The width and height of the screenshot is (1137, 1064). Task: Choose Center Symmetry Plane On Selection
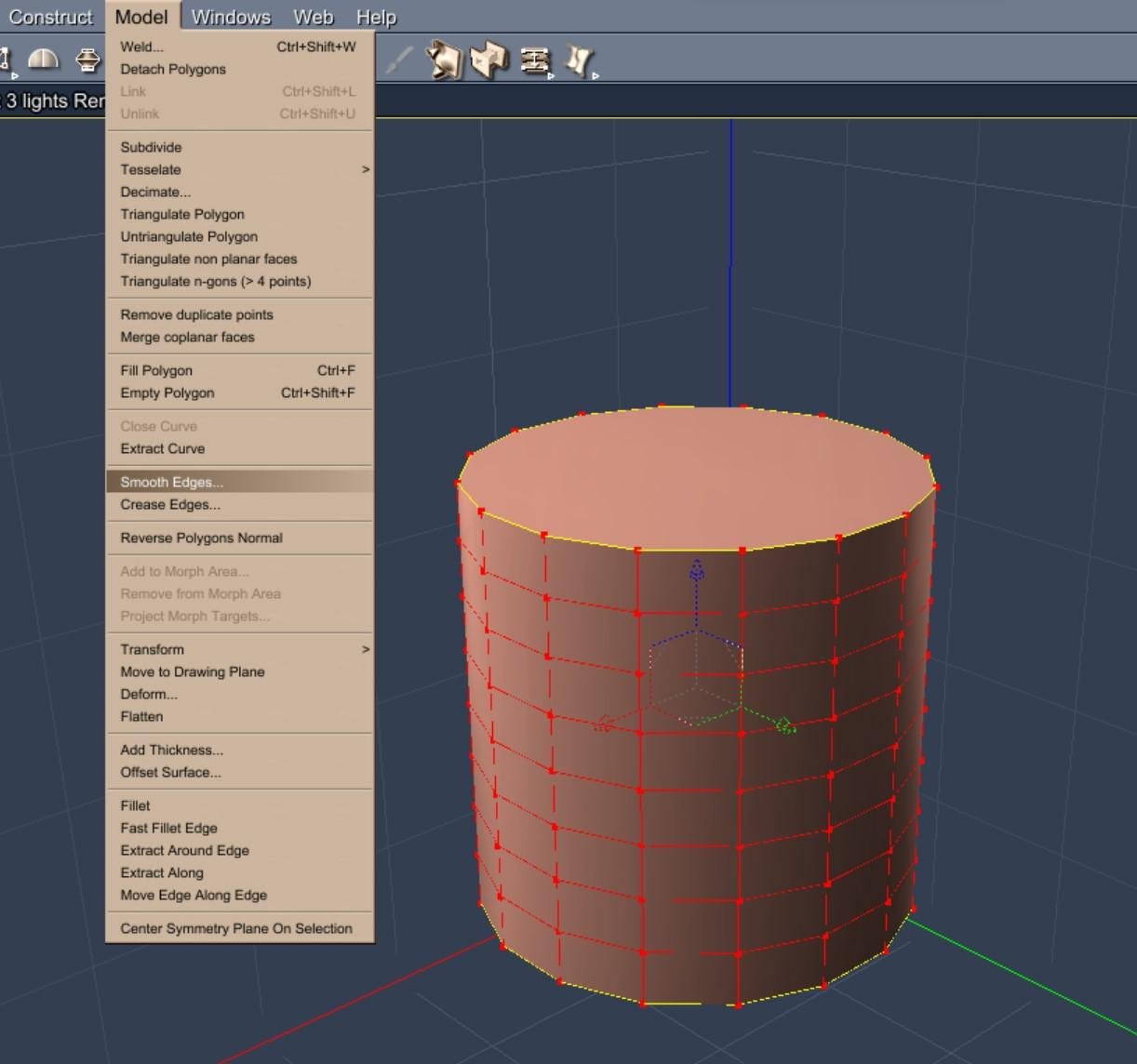coord(240,928)
